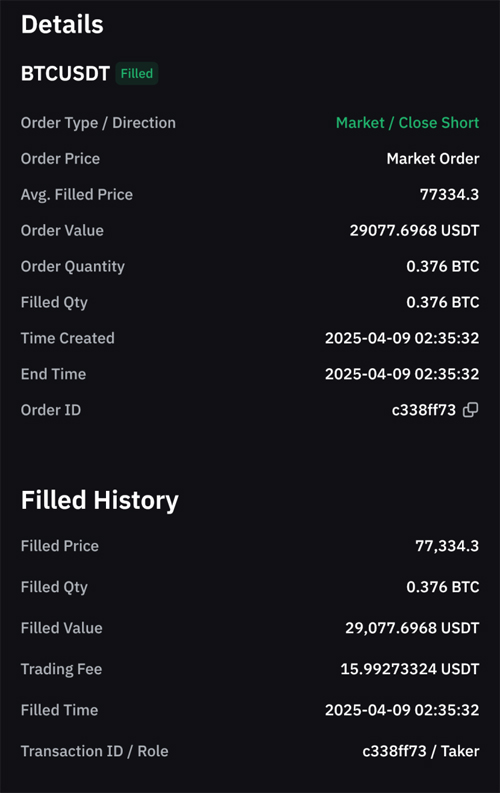Click the Filled Value 29,077.6968 USDT
The width and height of the screenshot is (500, 793).
point(412,628)
